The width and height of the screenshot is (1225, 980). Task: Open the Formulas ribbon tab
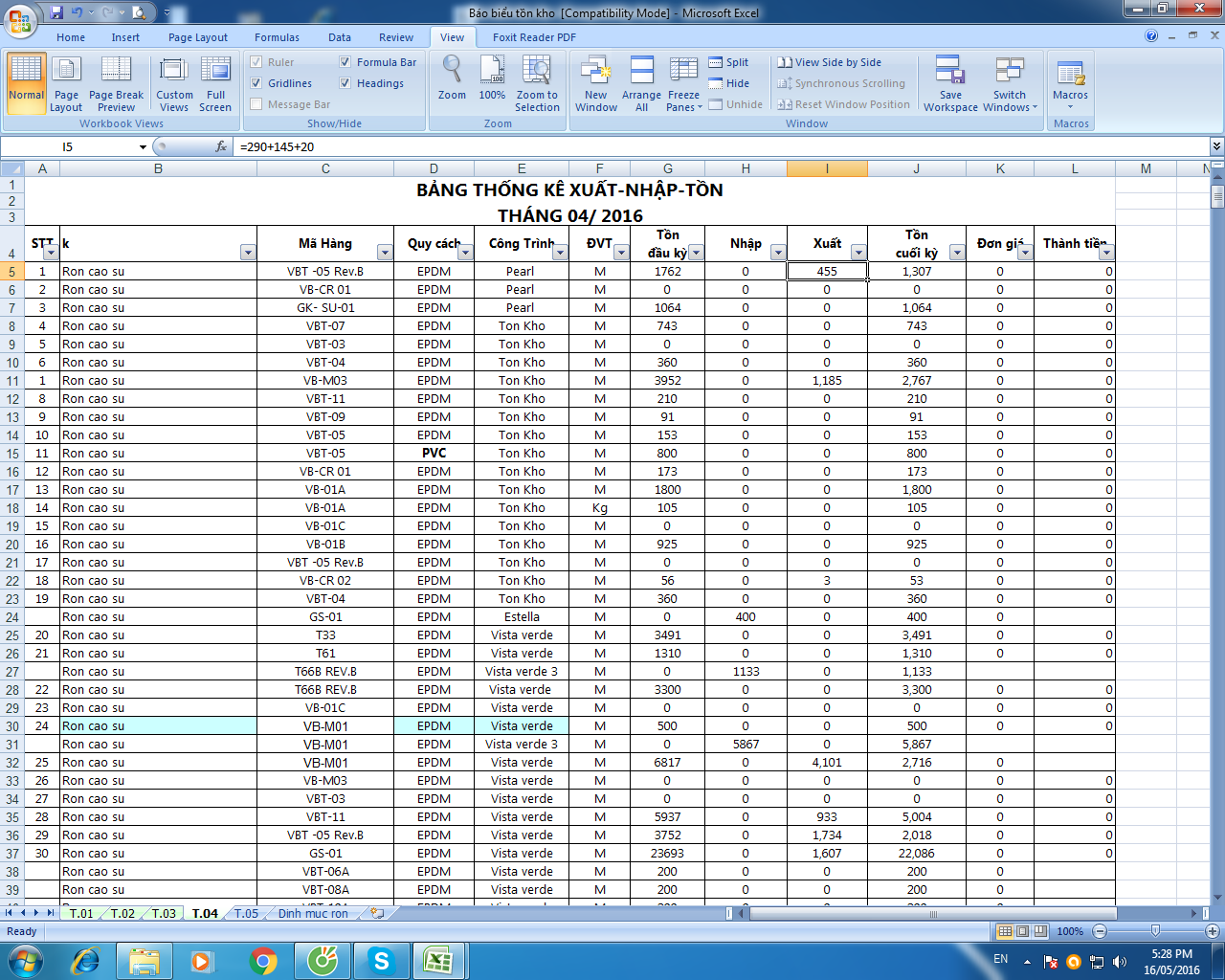[x=277, y=37]
